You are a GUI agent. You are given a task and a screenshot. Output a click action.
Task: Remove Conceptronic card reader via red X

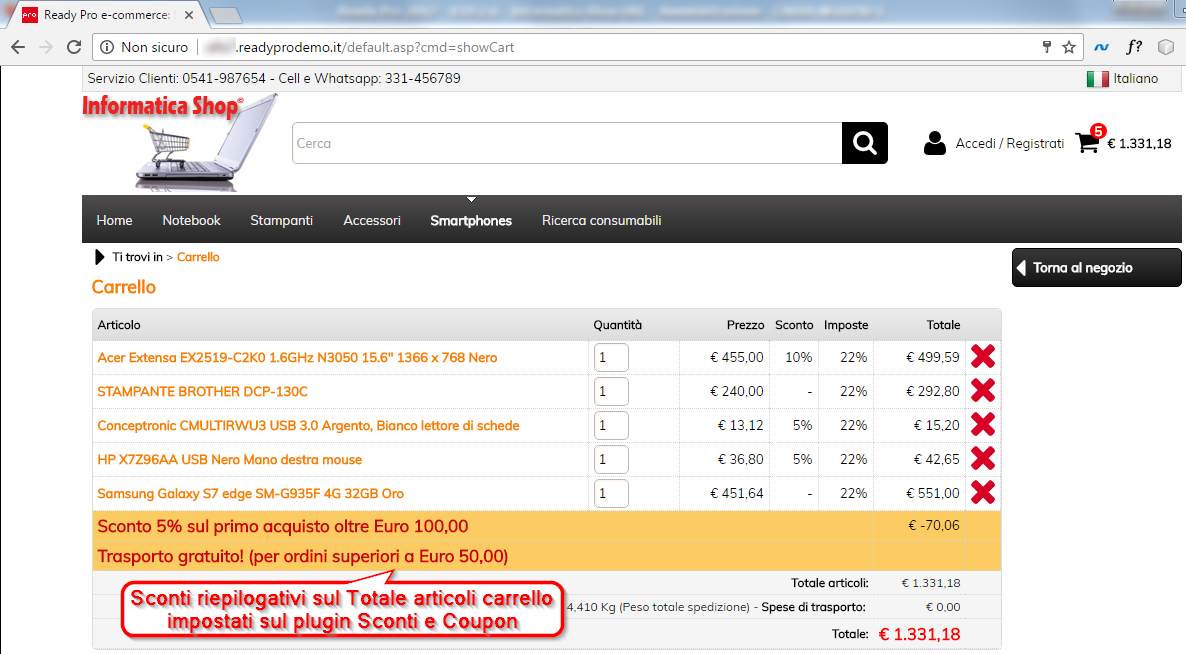point(983,424)
